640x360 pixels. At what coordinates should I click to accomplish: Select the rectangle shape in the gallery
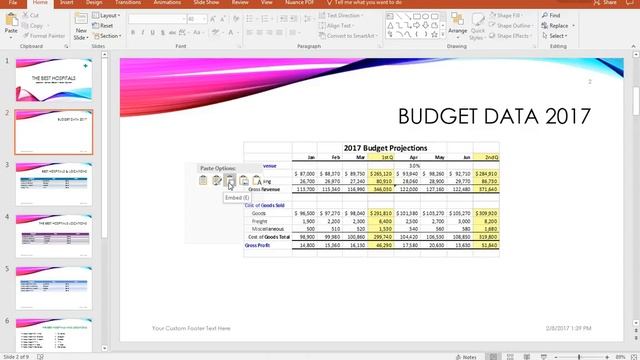click(x=416, y=17)
